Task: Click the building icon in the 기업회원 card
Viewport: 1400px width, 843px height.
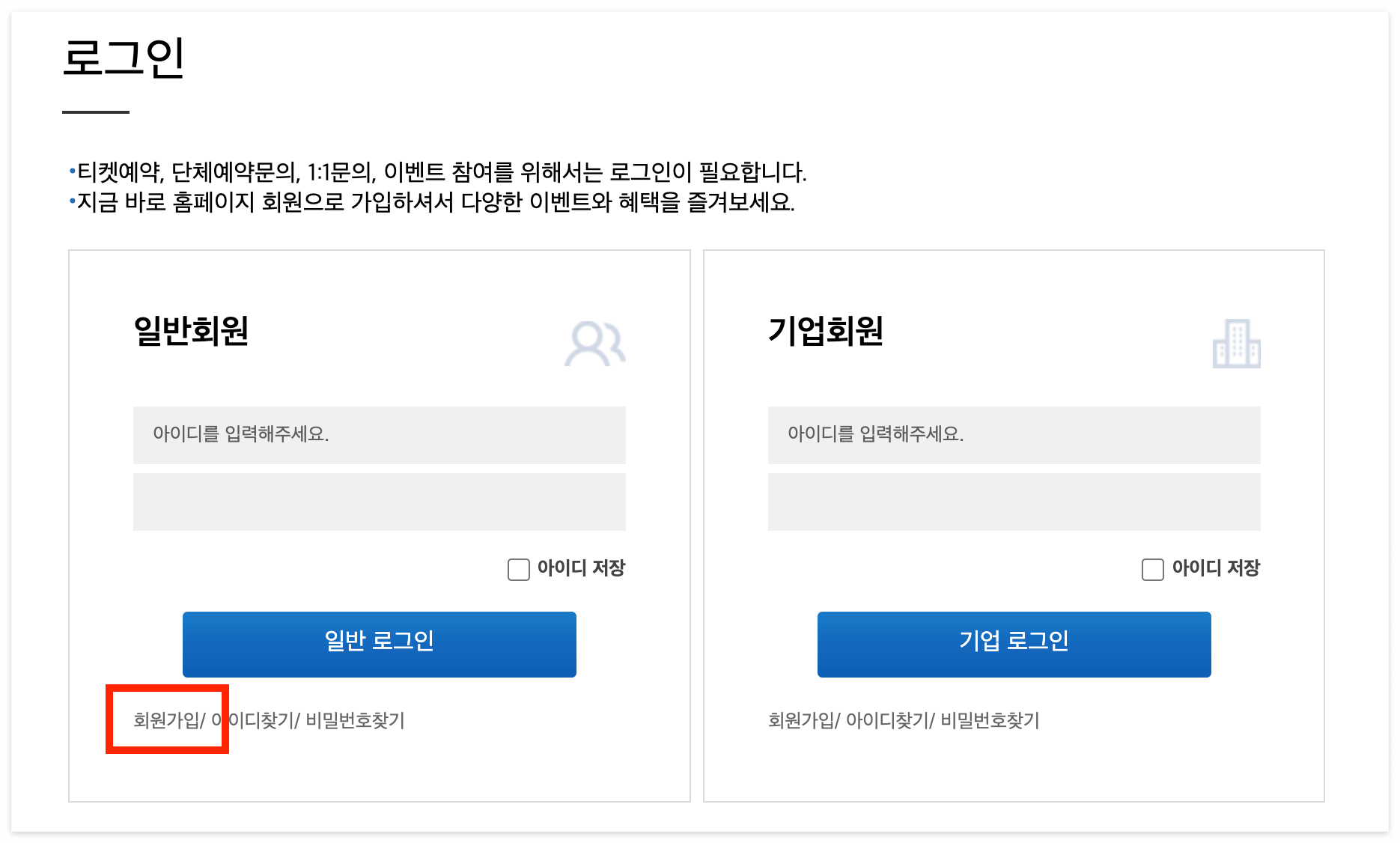Action: [x=1237, y=344]
